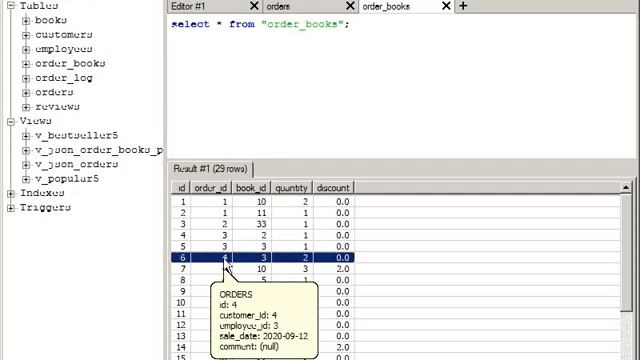Expand the reviews table node
This screenshot has height=360, width=640.
26,107
